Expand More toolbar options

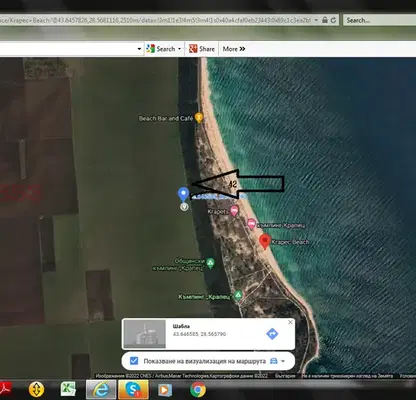click(234, 49)
